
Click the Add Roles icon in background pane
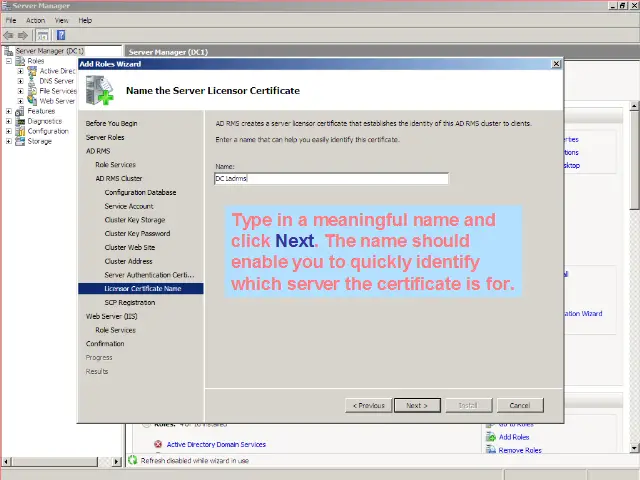(491, 437)
